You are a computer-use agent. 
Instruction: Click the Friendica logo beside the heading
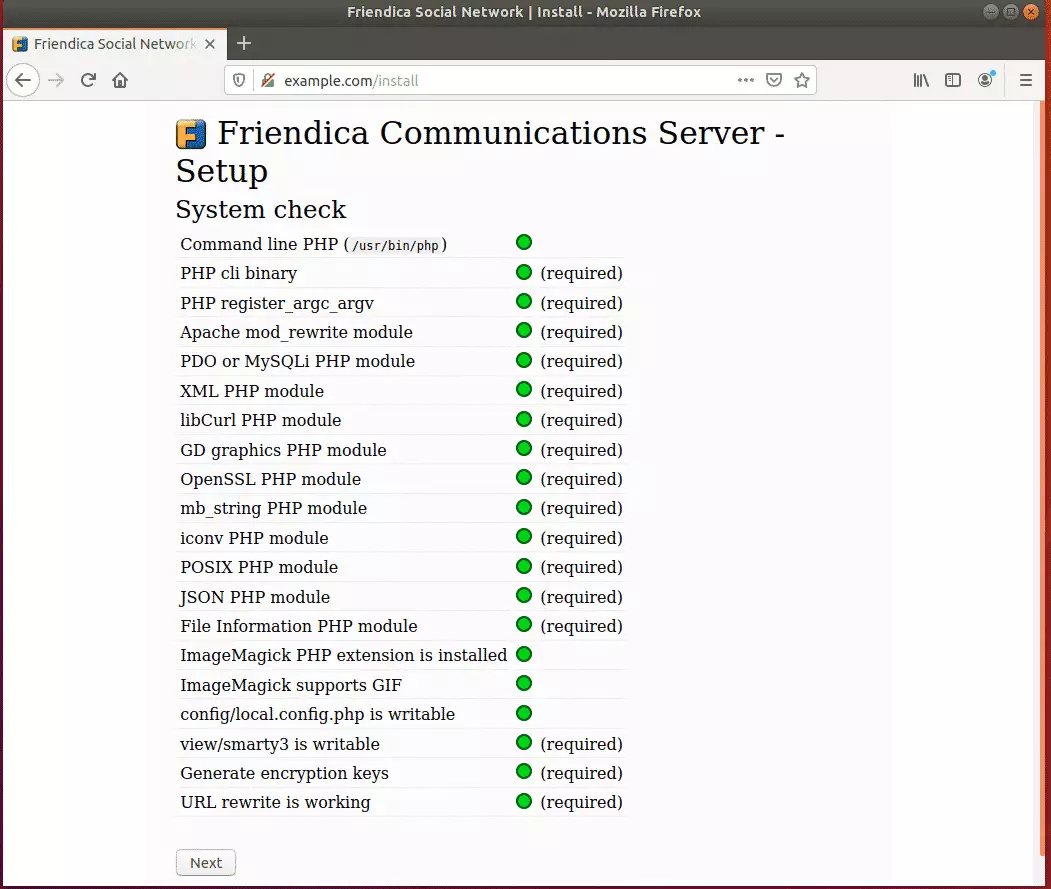click(191, 133)
